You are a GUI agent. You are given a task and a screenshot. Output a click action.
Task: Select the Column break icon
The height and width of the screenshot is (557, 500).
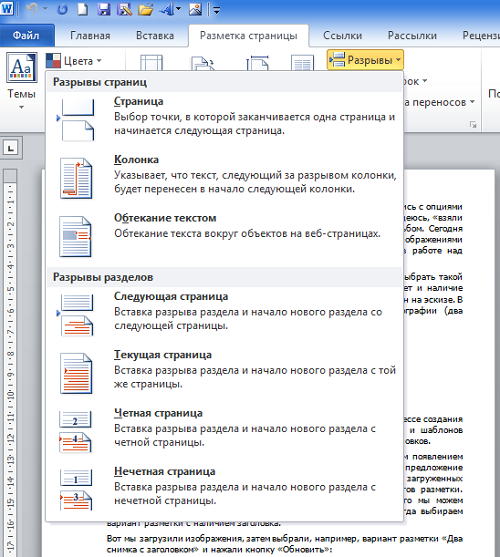[76, 178]
